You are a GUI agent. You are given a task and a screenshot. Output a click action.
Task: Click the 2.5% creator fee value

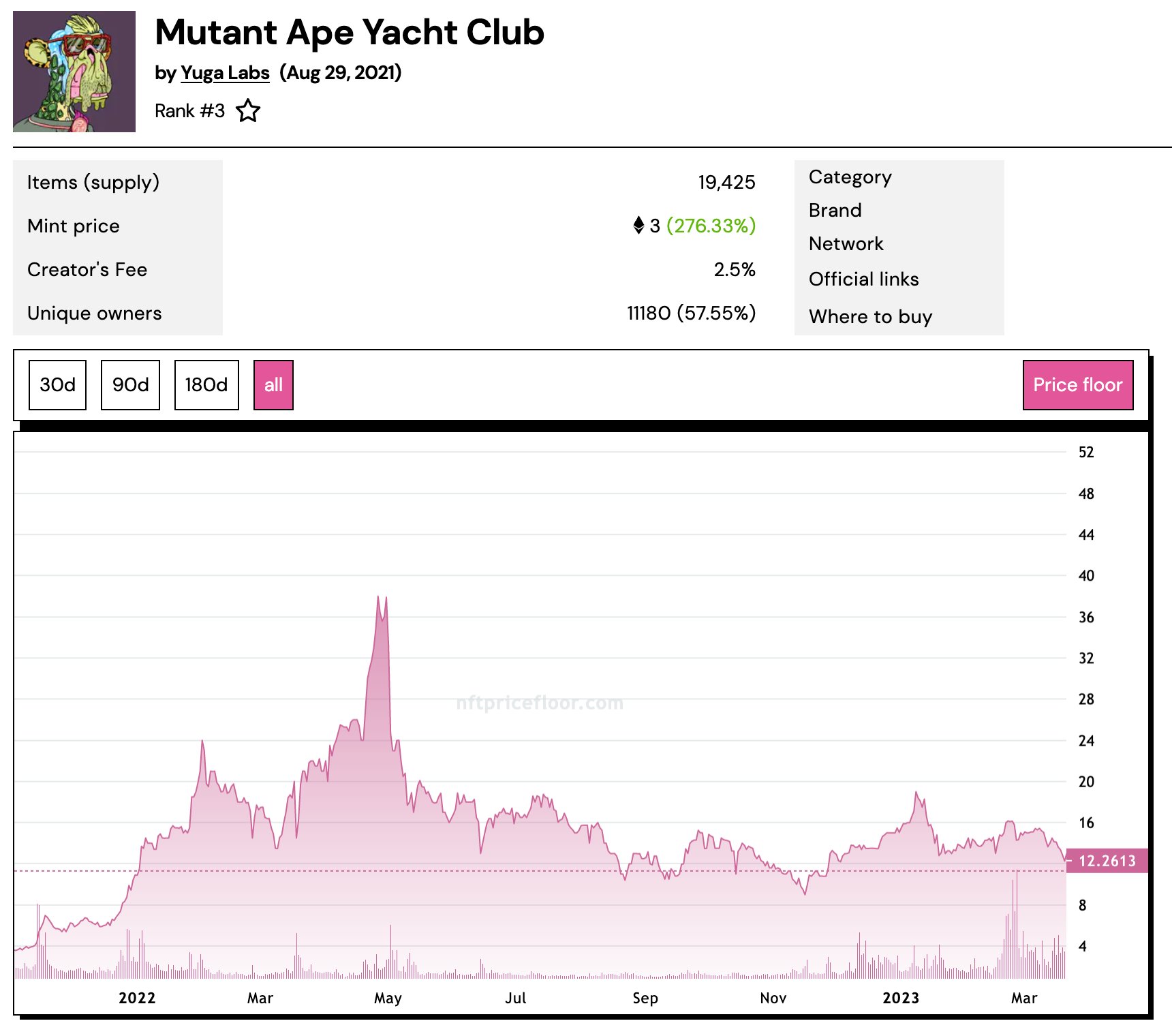click(x=735, y=269)
